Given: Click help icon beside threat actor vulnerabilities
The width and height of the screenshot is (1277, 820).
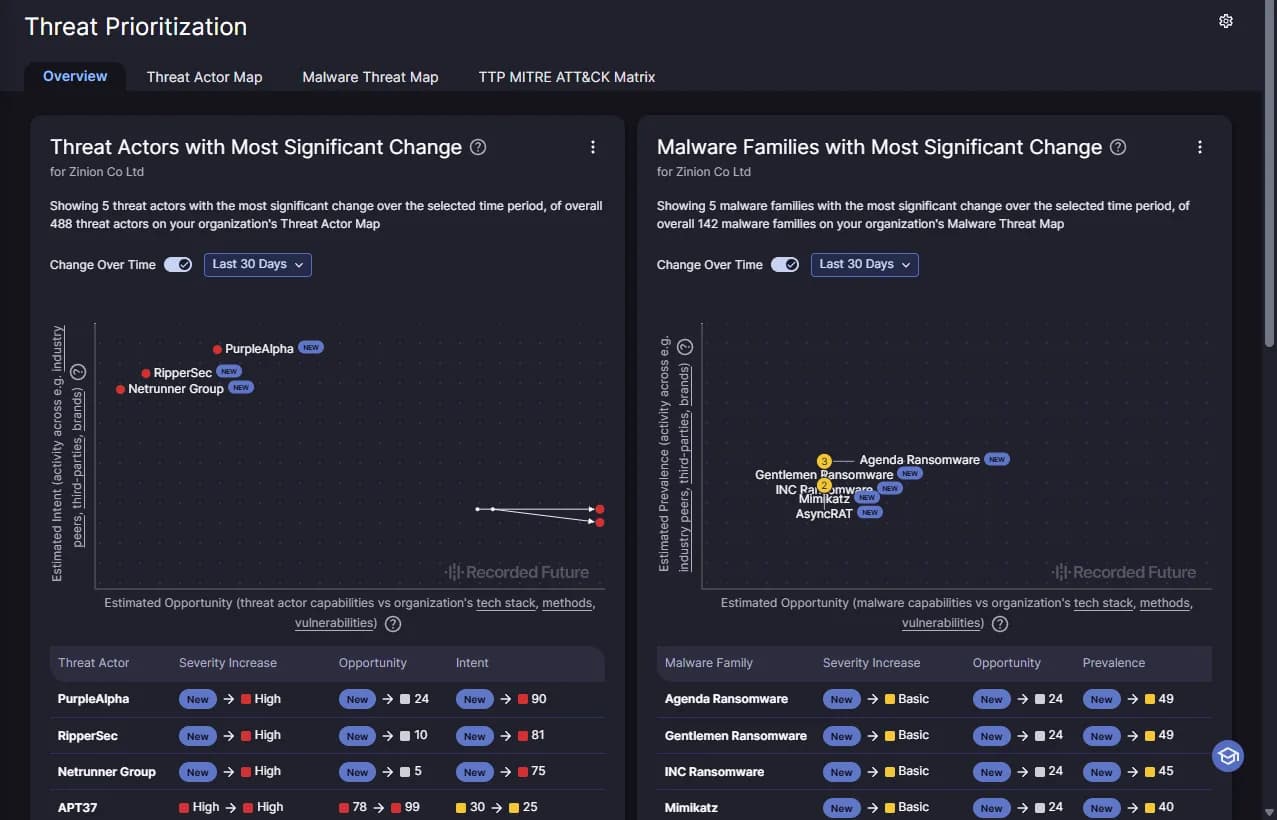Looking at the screenshot, I should 393,624.
